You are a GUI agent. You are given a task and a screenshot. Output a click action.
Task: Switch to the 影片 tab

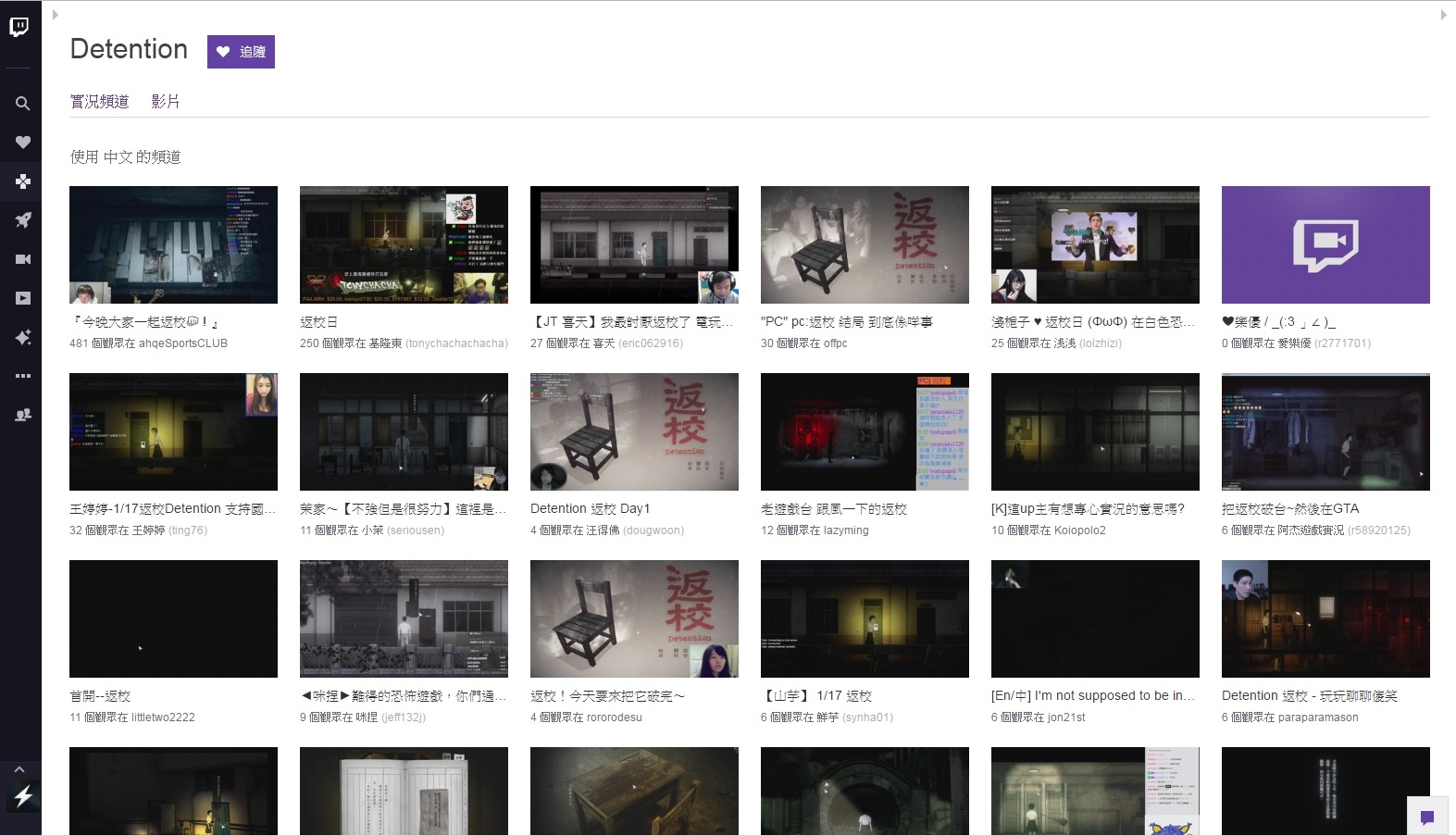point(166,102)
